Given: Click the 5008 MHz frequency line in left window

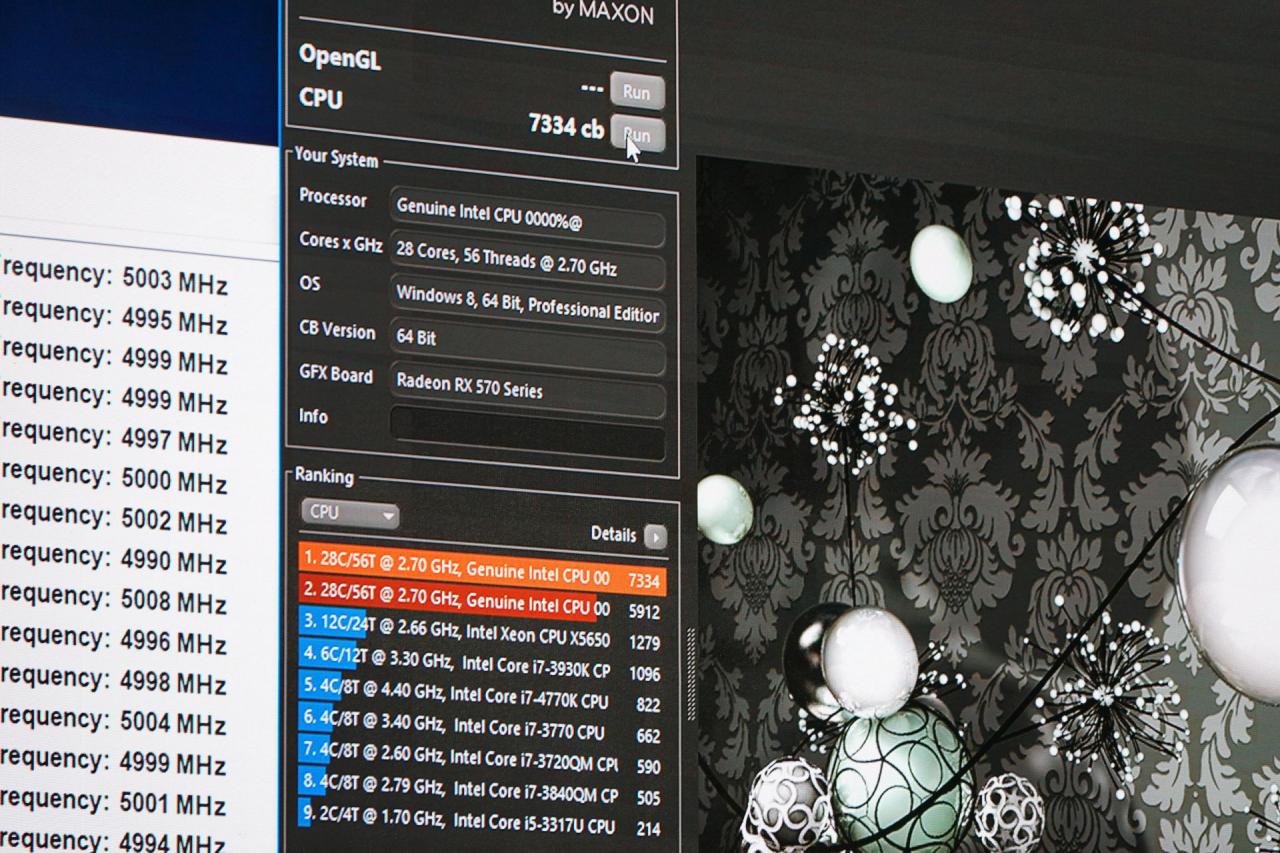Looking at the screenshot, I should point(114,599).
